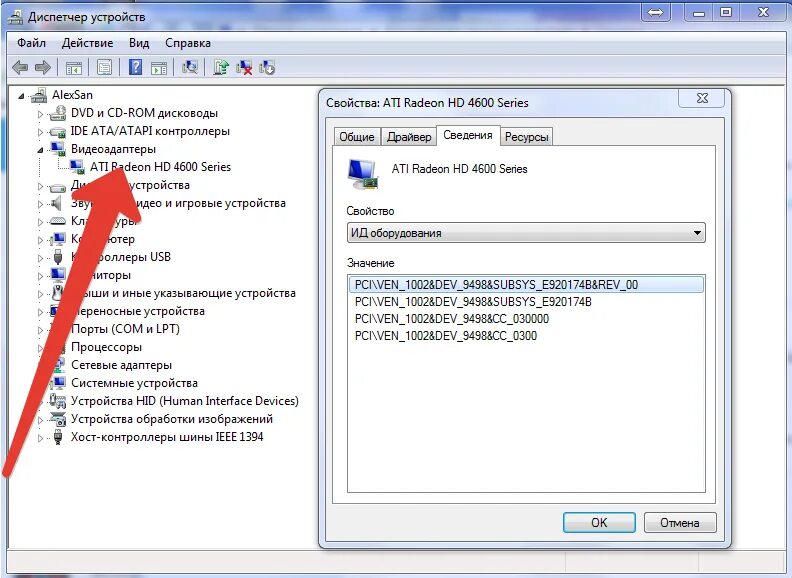Viewport: 792px width, 578px height.
Task: Open the Свойство dropdown (ИД оборудования)
Action: click(x=526, y=233)
